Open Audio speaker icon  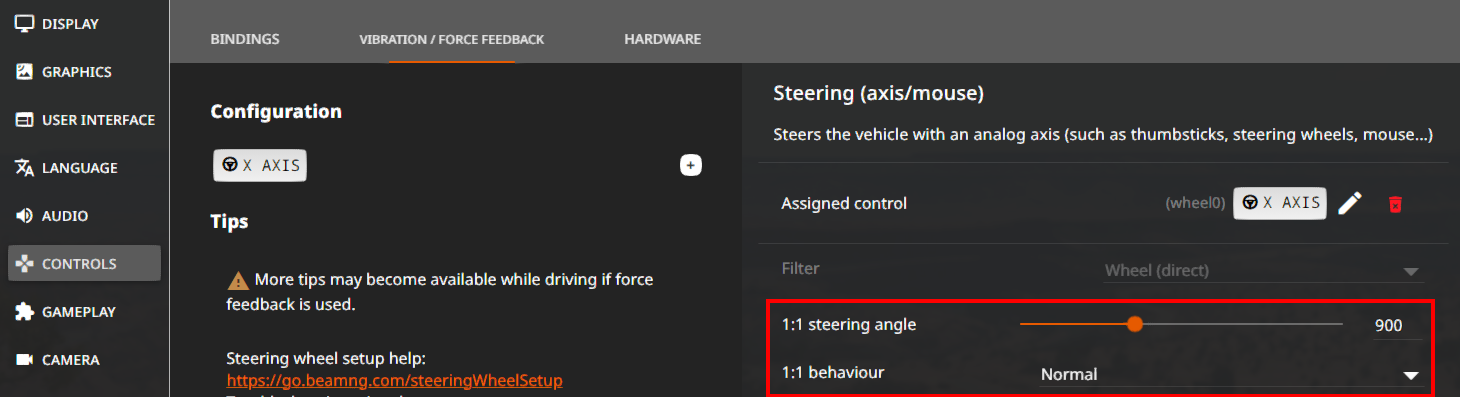pos(25,216)
